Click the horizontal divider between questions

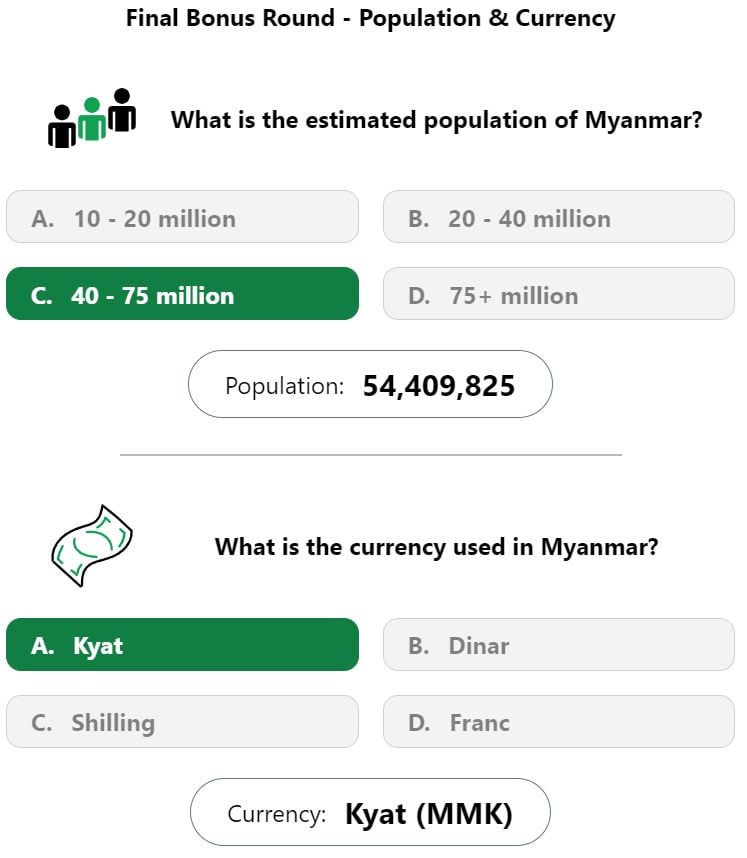click(370, 455)
